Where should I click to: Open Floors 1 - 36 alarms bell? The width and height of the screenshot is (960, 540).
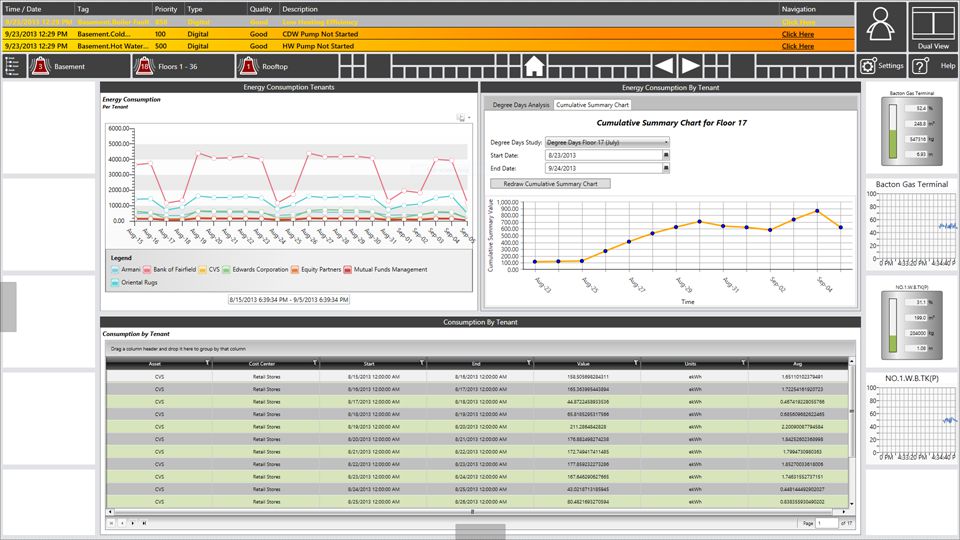click(x=144, y=66)
